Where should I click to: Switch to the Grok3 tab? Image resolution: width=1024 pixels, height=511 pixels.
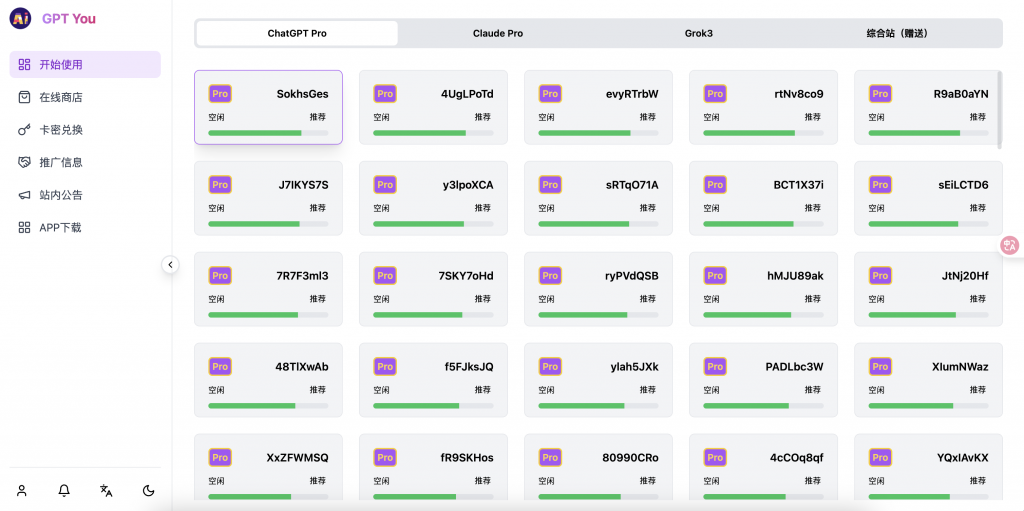(698, 33)
